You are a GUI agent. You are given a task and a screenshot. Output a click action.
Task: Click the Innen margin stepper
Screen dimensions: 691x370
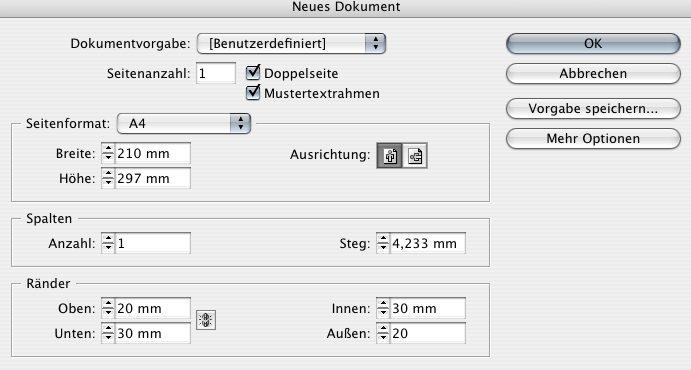[x=383, y=308]
